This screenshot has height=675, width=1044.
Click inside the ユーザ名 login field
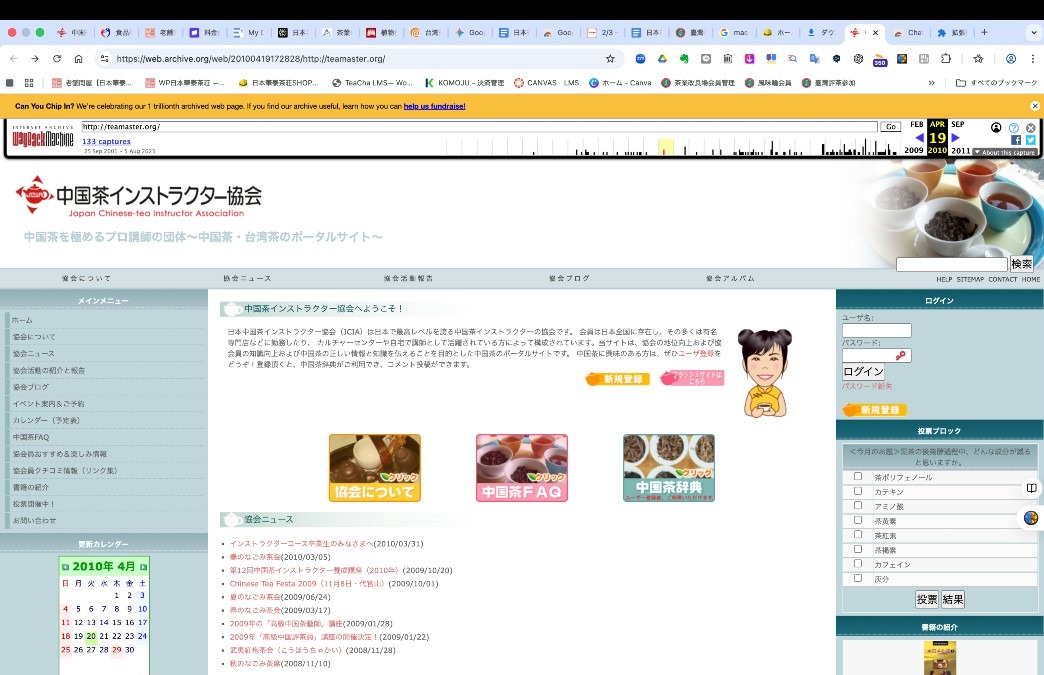coord(877,329)
